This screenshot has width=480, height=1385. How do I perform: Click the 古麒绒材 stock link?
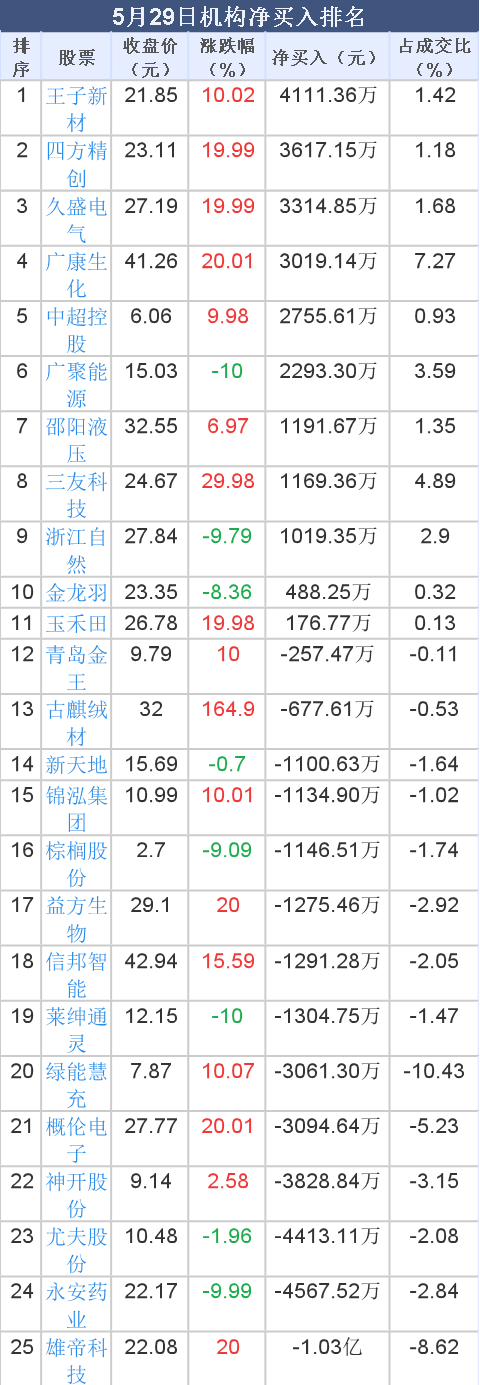77,723
